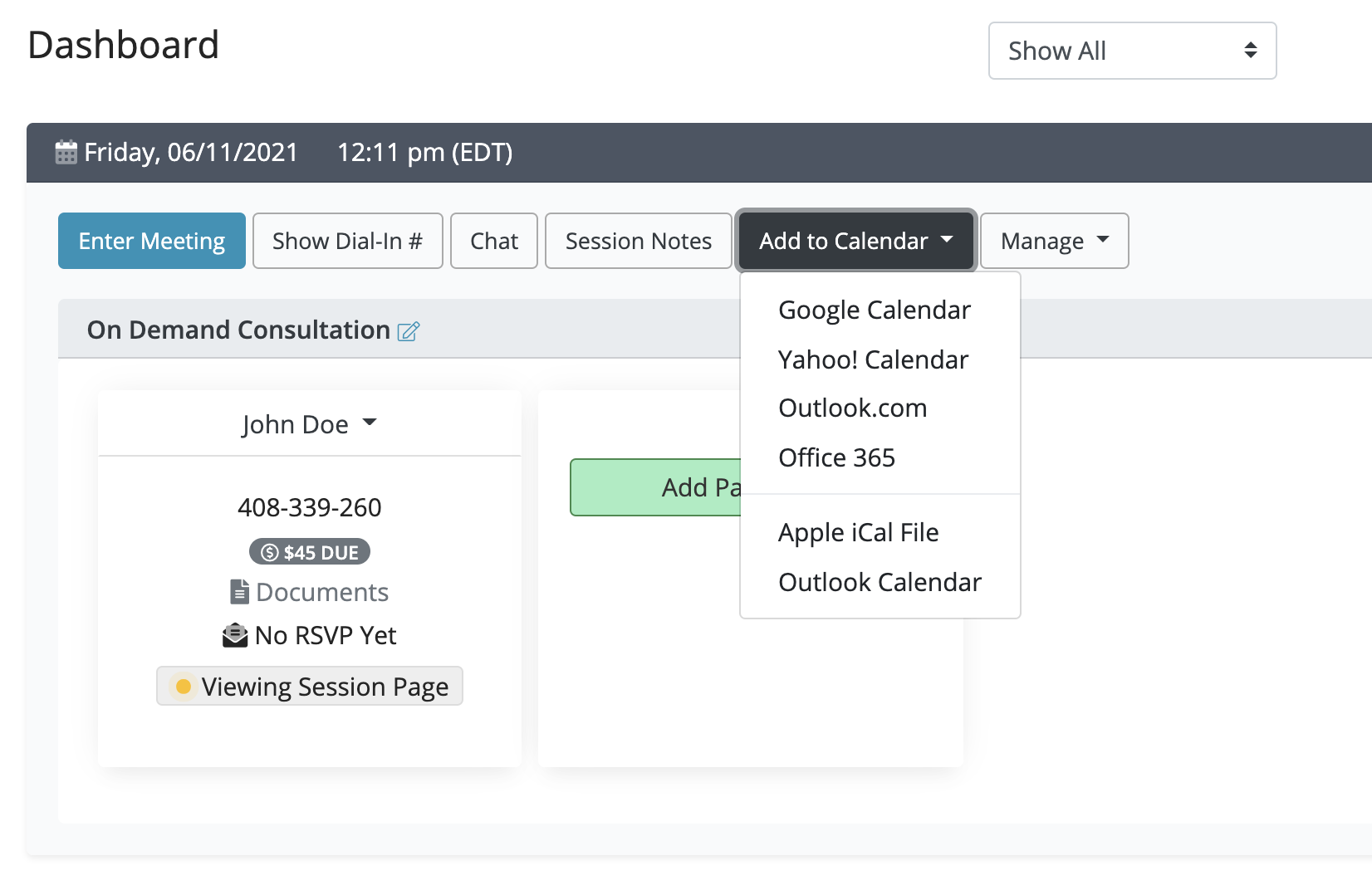Click the RSVP envelope icon
This screenshot has height=885, width=1372.
[235, 636]
